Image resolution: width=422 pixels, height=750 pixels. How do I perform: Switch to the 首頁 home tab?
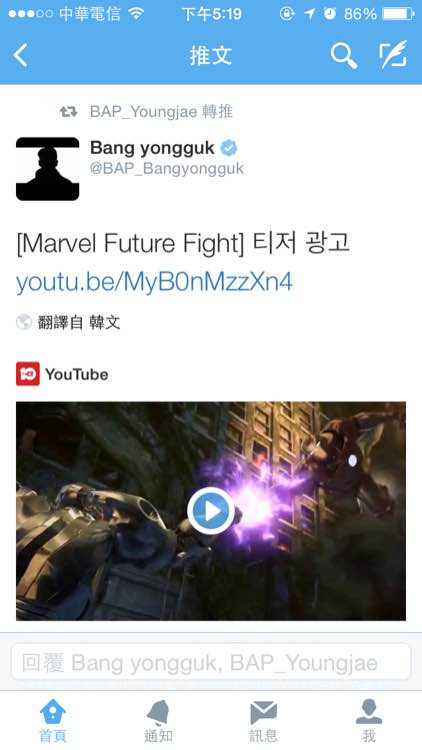53,721
